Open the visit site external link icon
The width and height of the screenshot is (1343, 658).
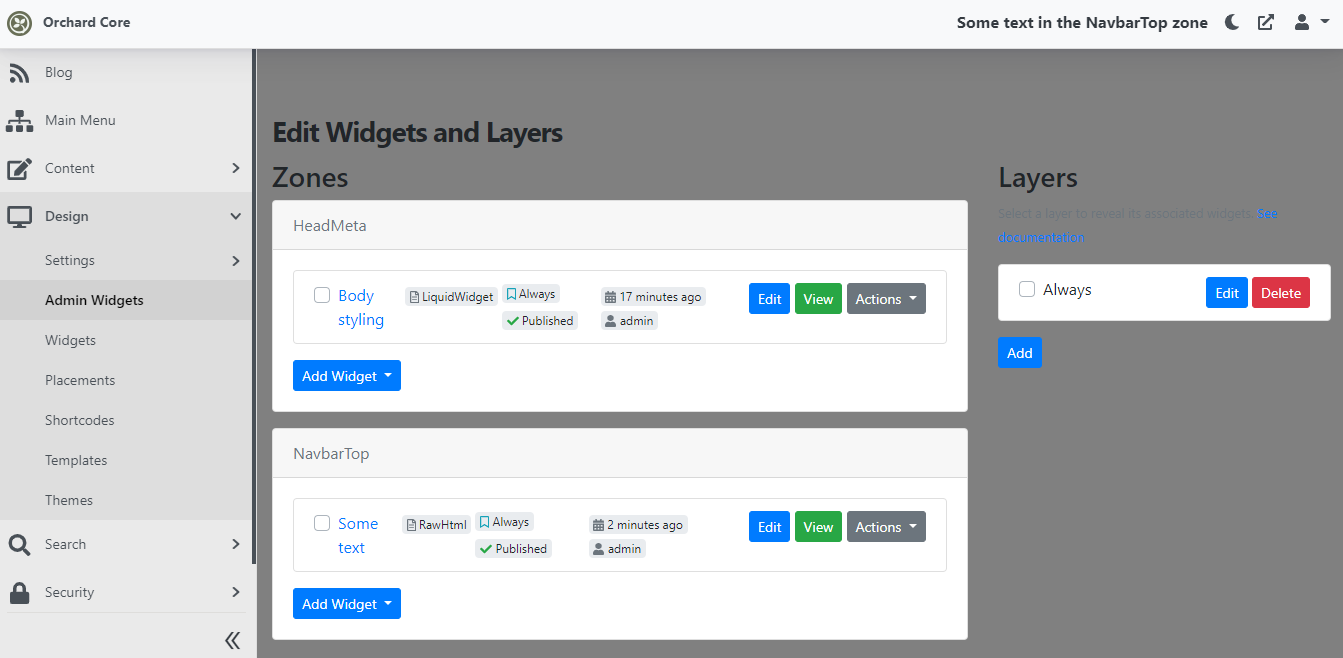click(1266, 22)
